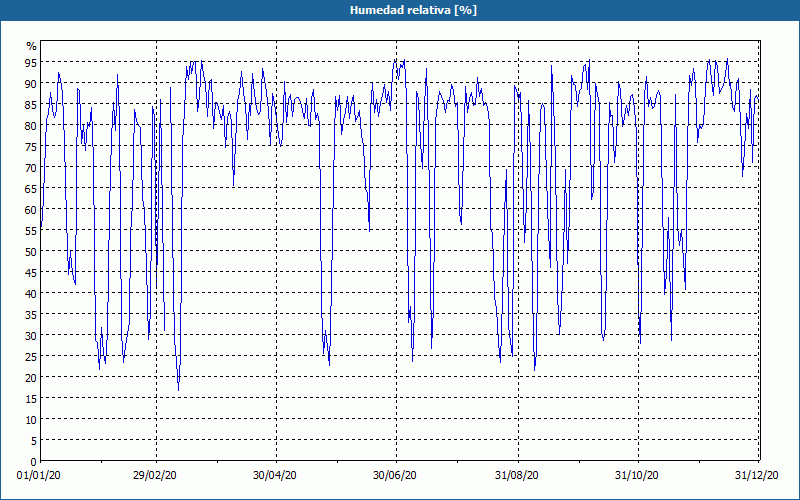The width and height of the screenshot is (800, 500).
Task: Select the 01/01/20 date label
Action: tap(39, 475)
